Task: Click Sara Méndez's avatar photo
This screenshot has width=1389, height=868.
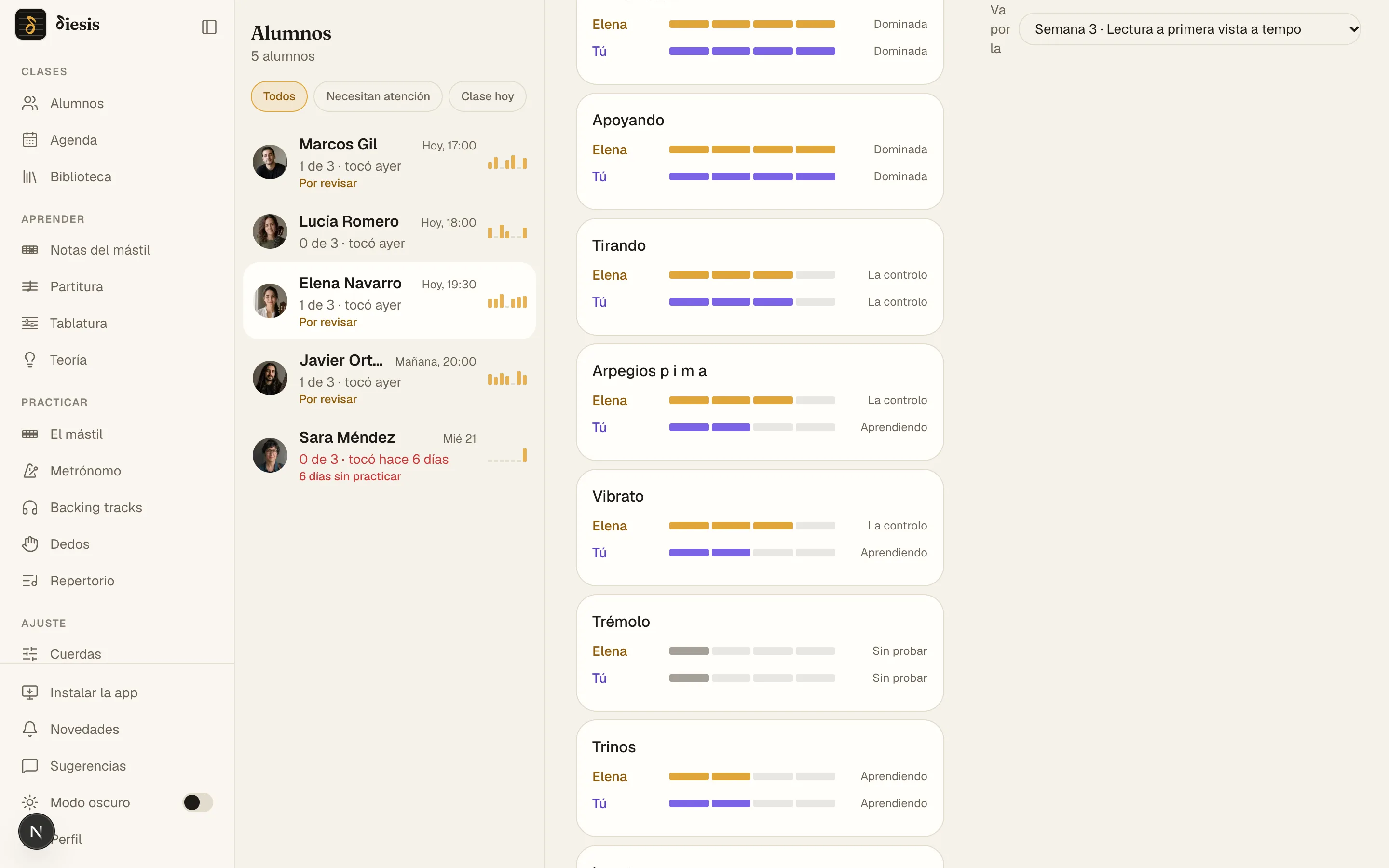Action: point(270,455)
